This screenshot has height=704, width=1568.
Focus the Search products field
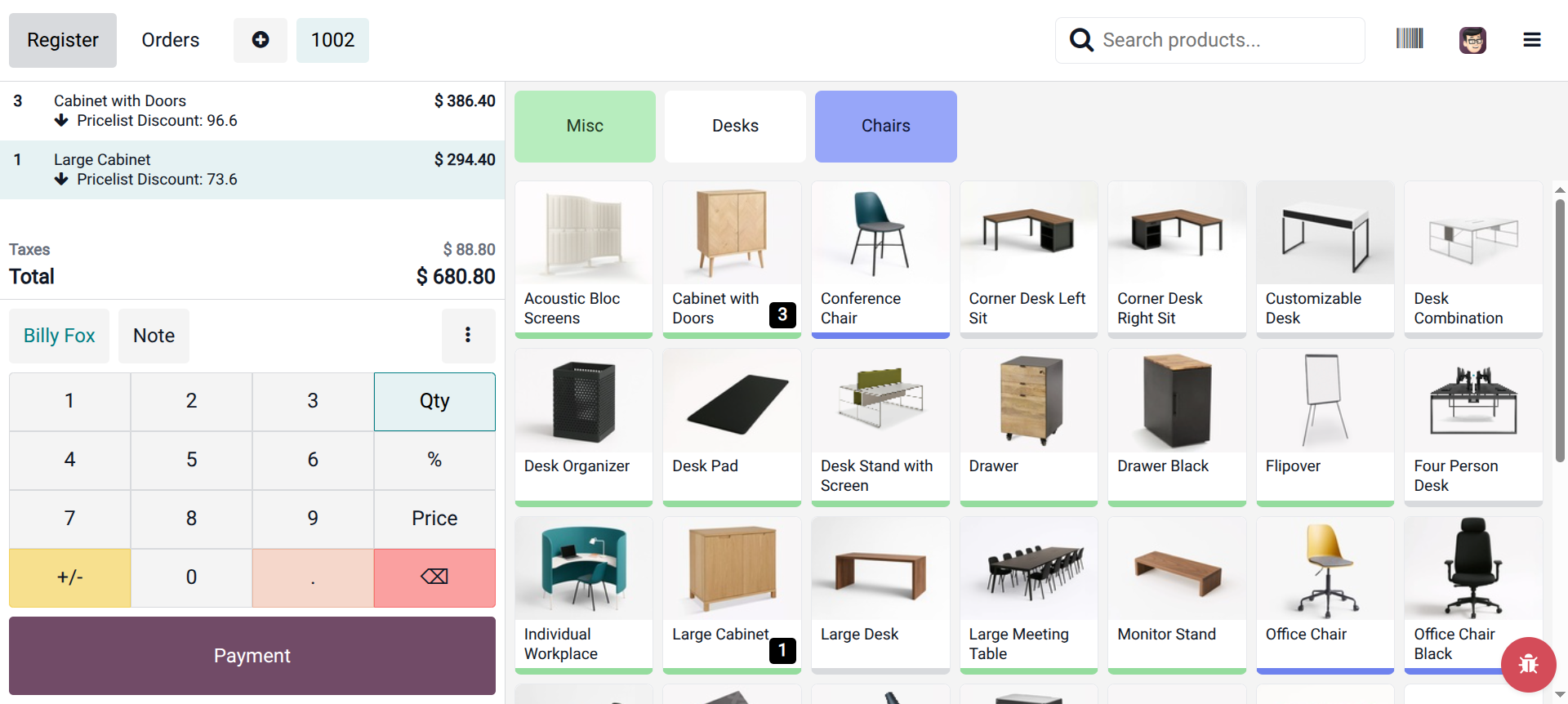point(1210,40)
